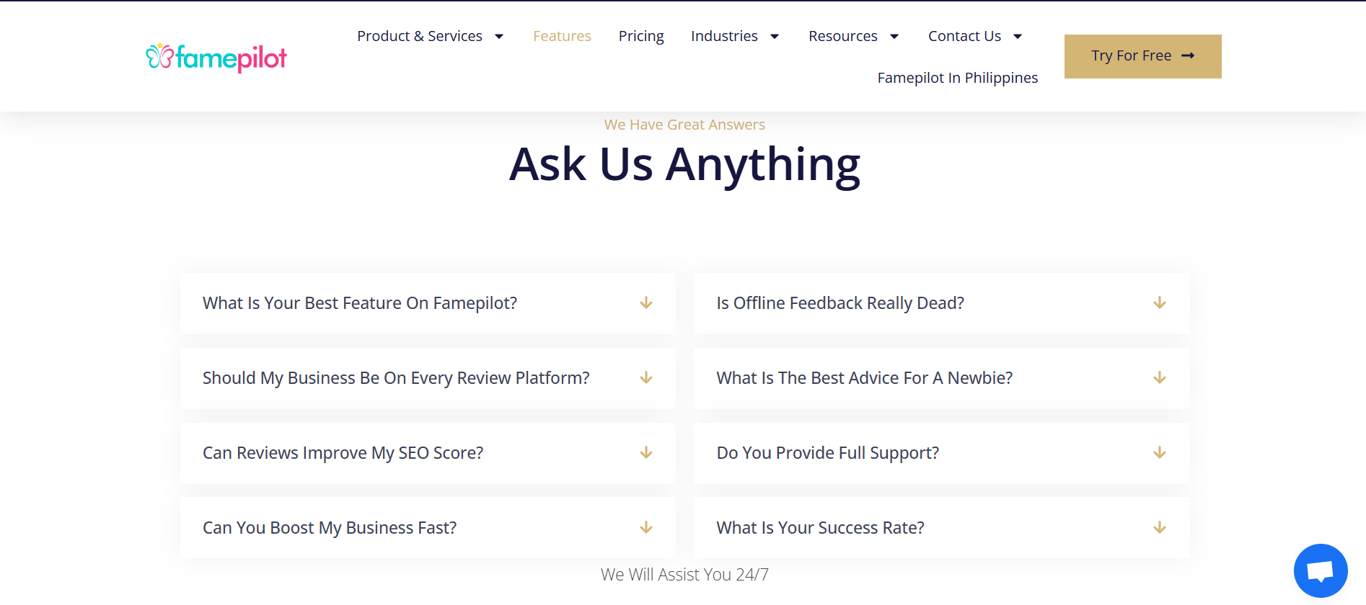Viewport: 1366px width, 605px height.
Task: Click the arrow icon beside Newbie advice question
Action: [1159, 378]
